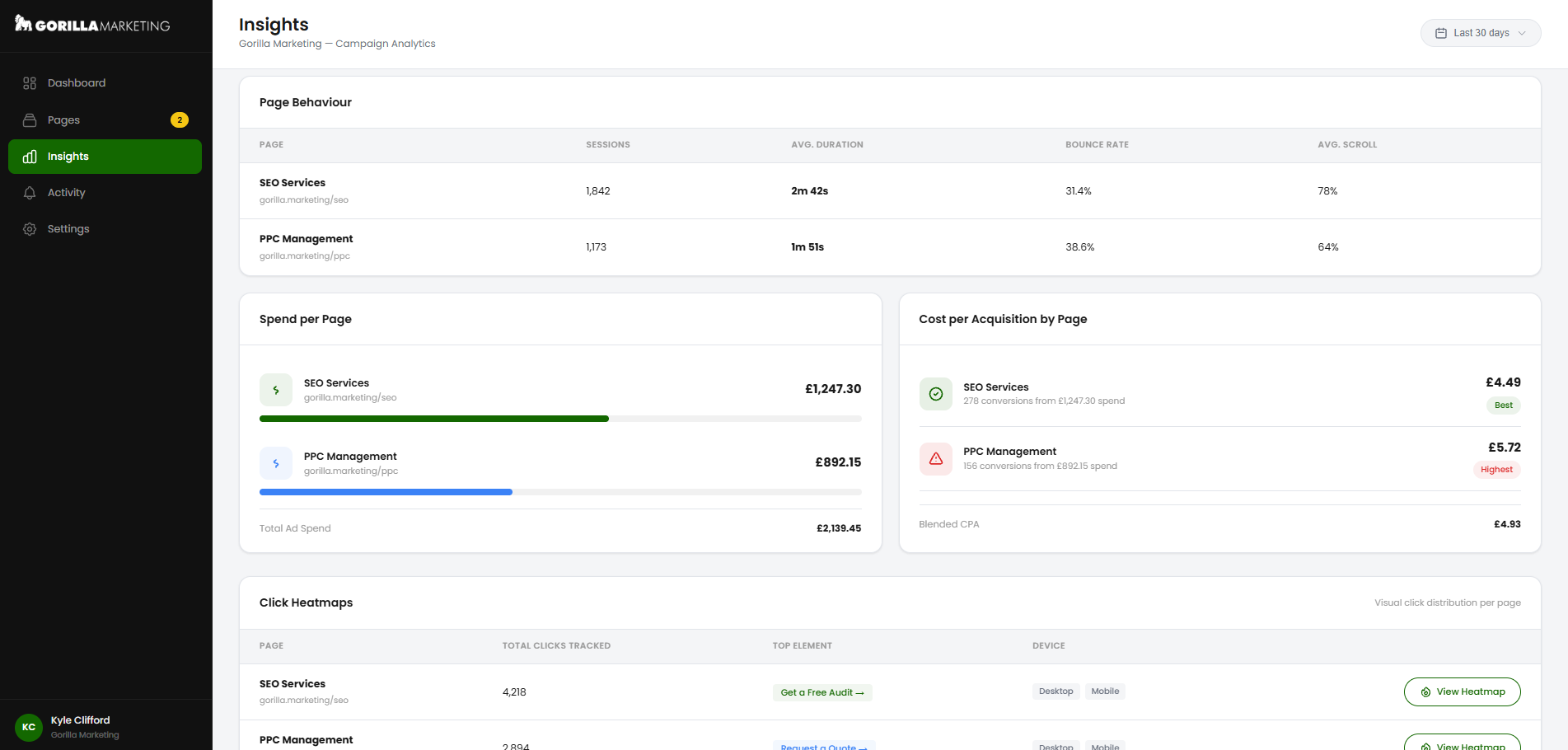Click the Highest badge under £5.72
Viewport: 1568px width, 750px height.
(1496, 470)
